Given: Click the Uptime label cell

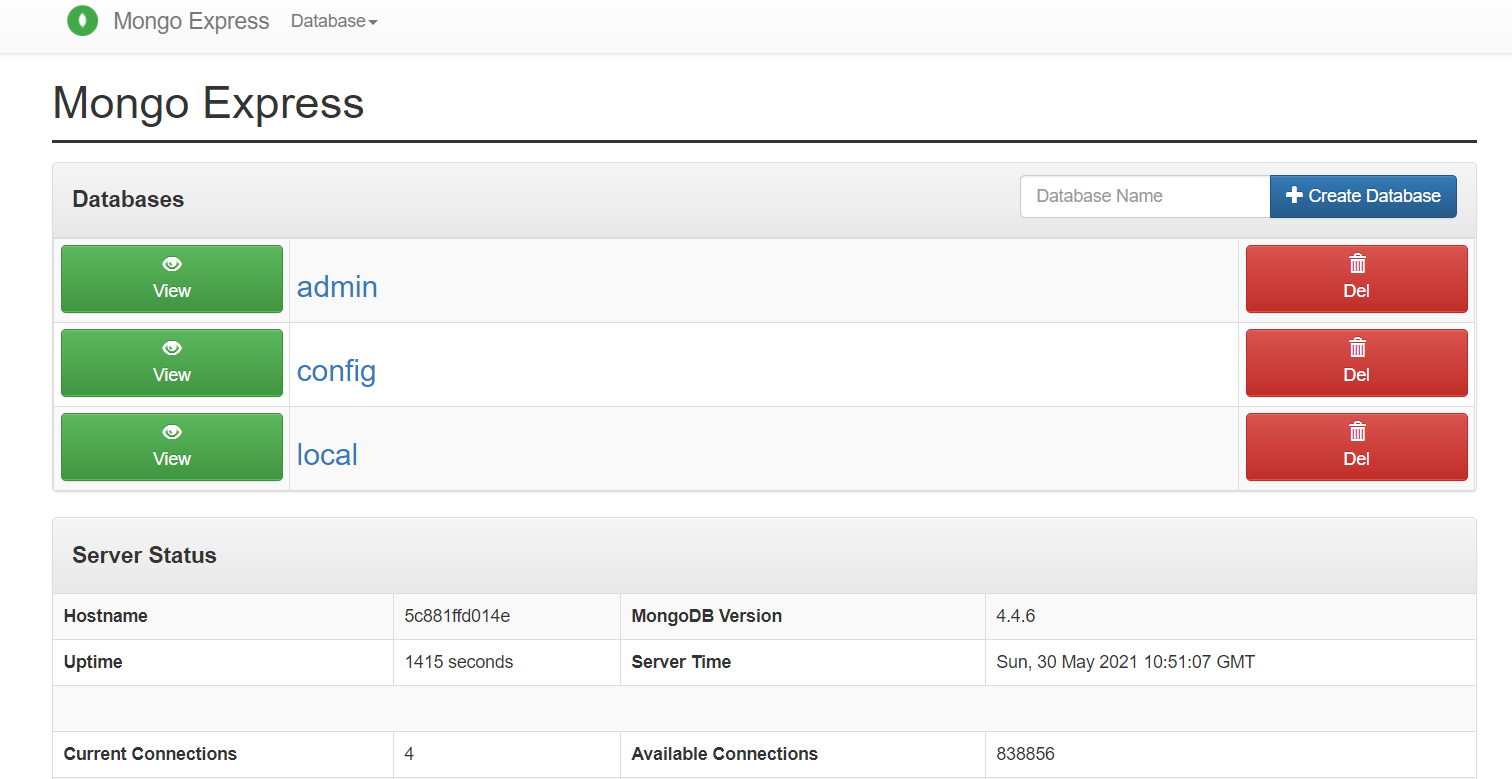Looking at the screenshot, I should click(223, 662).
